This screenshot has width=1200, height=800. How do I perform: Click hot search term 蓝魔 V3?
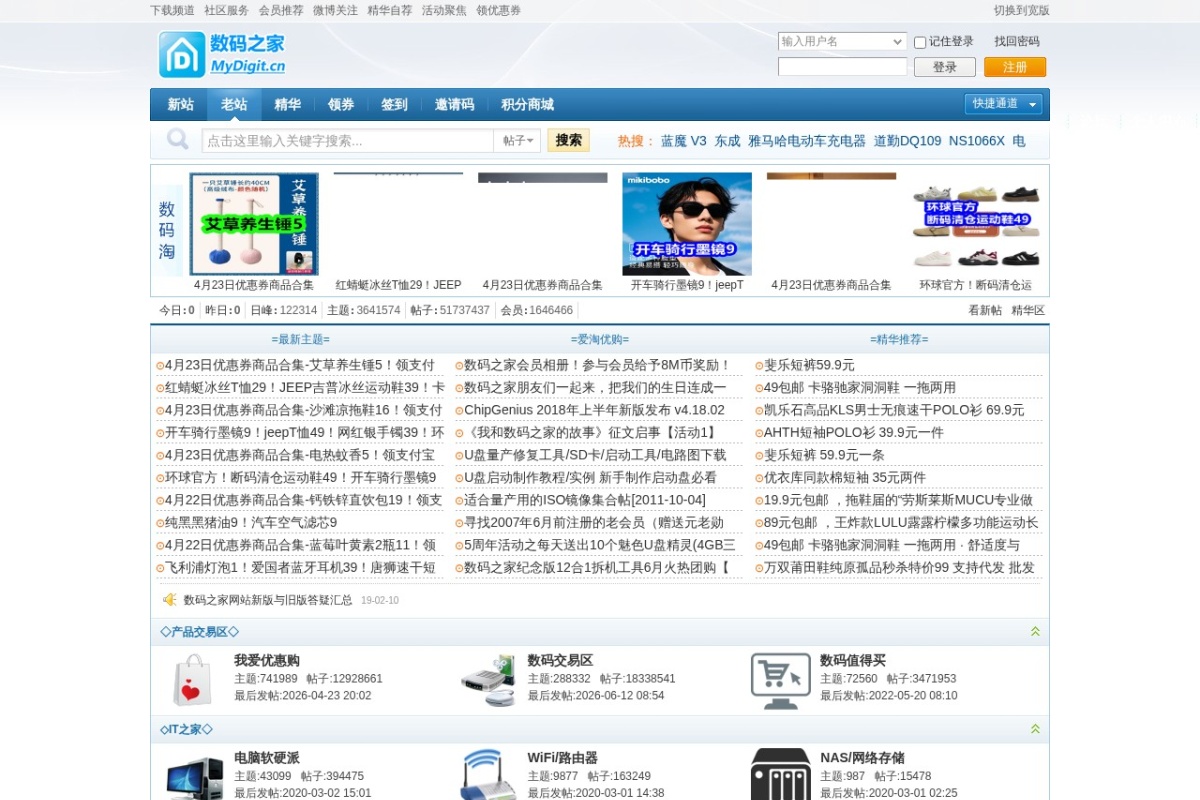click(x=683, y=141)
